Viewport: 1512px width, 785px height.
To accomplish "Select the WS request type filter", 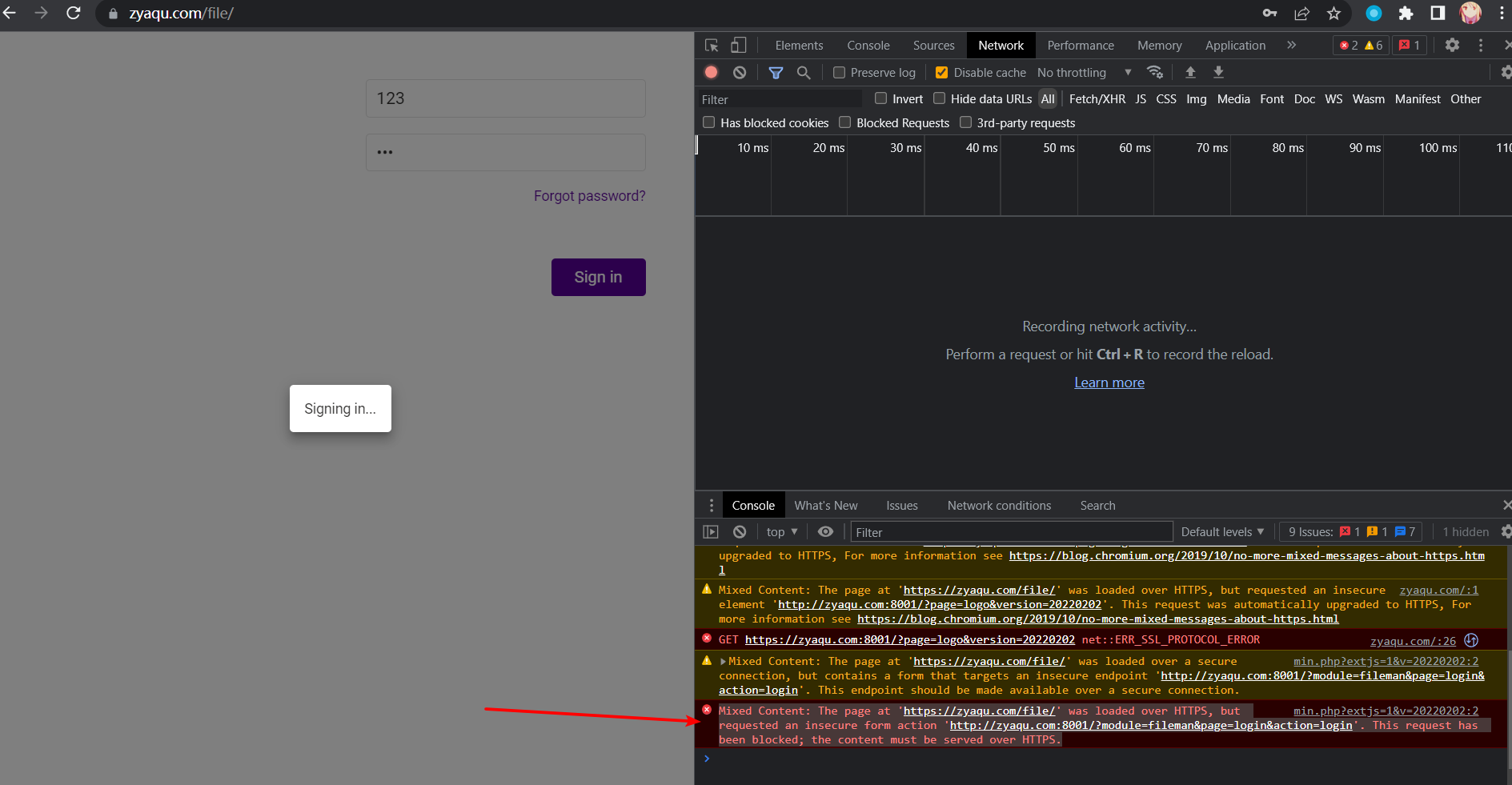I will coord(1333,98).
